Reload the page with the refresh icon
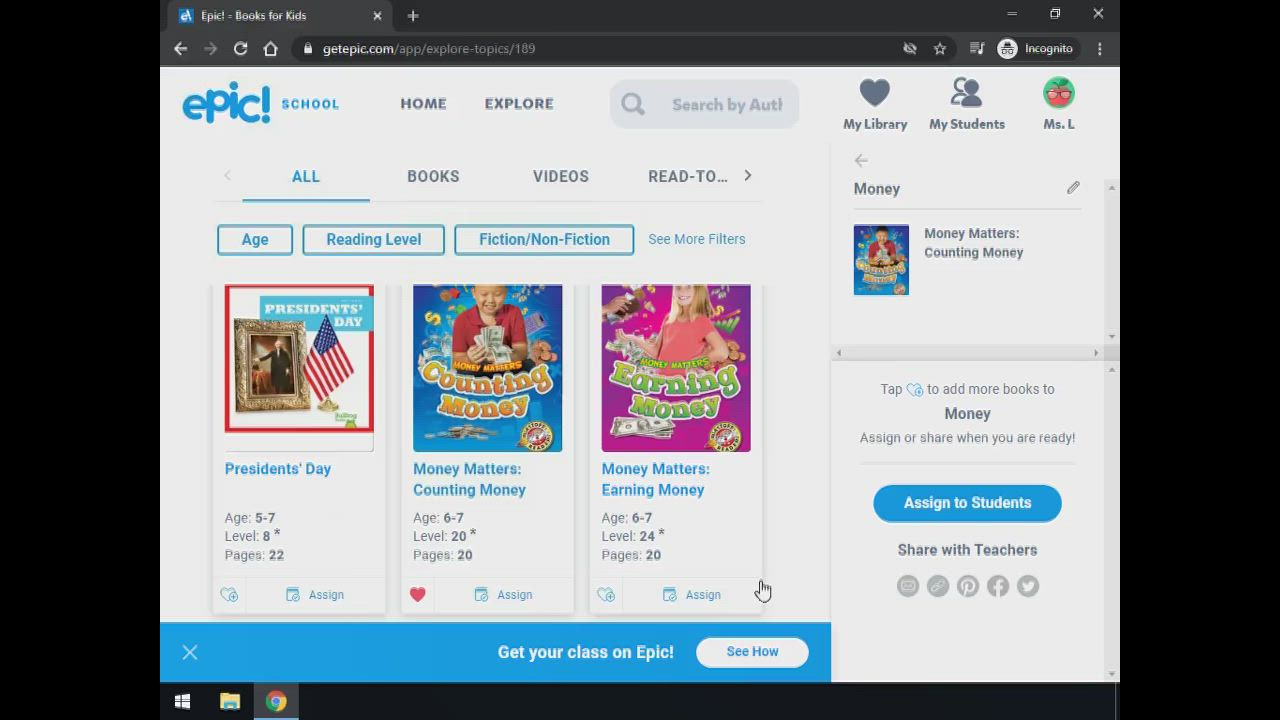1280x720 pixels. (x=240, y=48)
